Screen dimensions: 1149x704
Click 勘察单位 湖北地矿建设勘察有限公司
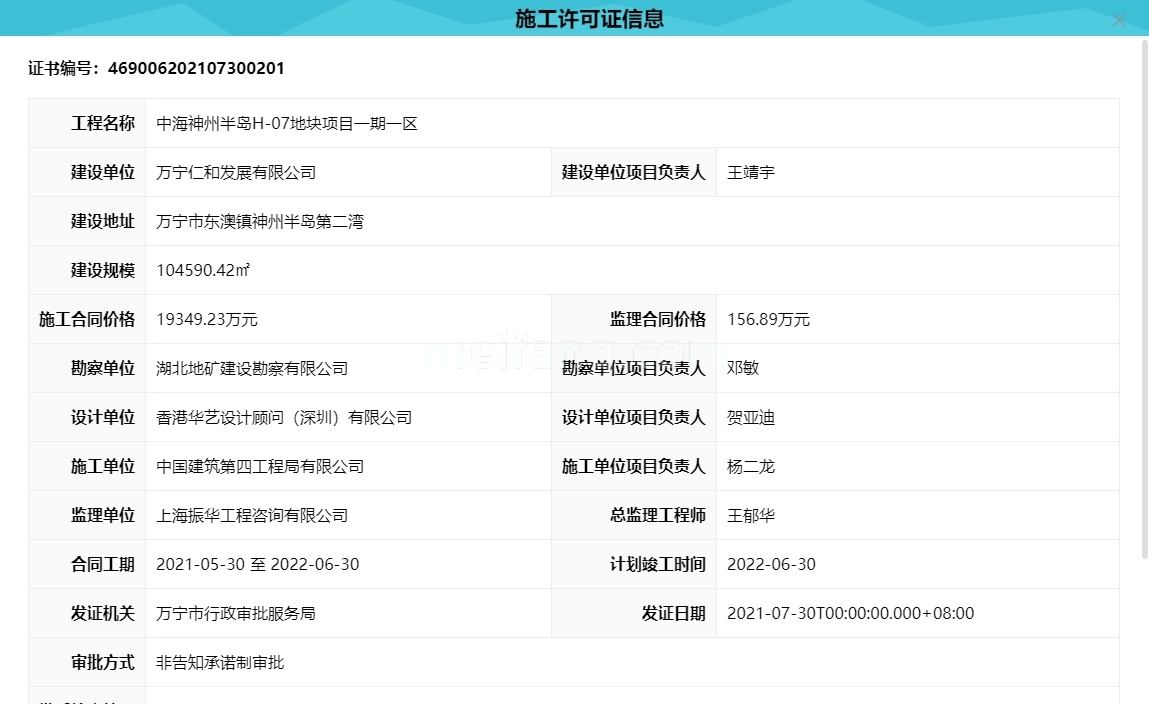(x=254, y=368)
